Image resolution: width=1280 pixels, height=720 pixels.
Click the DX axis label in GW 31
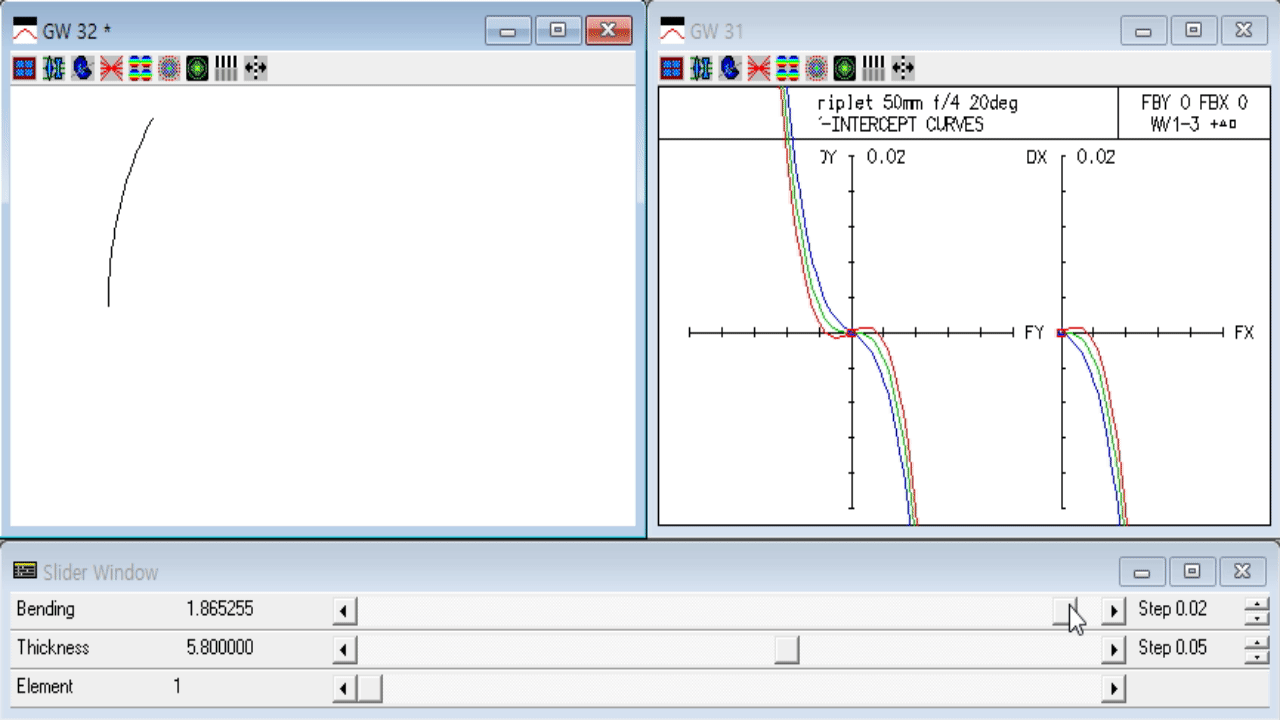1036,157
